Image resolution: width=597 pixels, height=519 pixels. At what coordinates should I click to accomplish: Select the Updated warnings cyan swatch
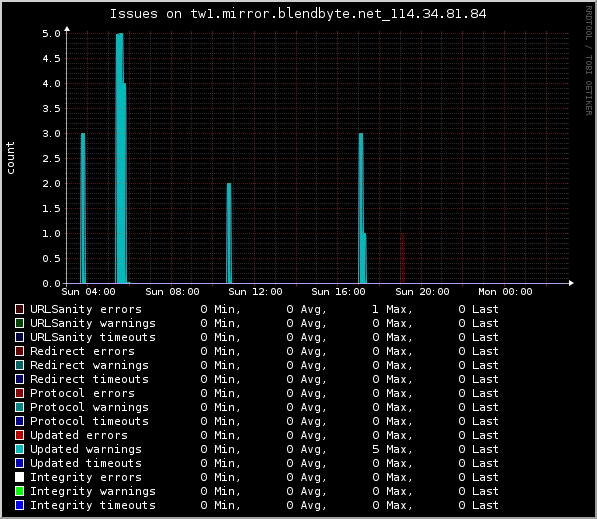point(19,449)
